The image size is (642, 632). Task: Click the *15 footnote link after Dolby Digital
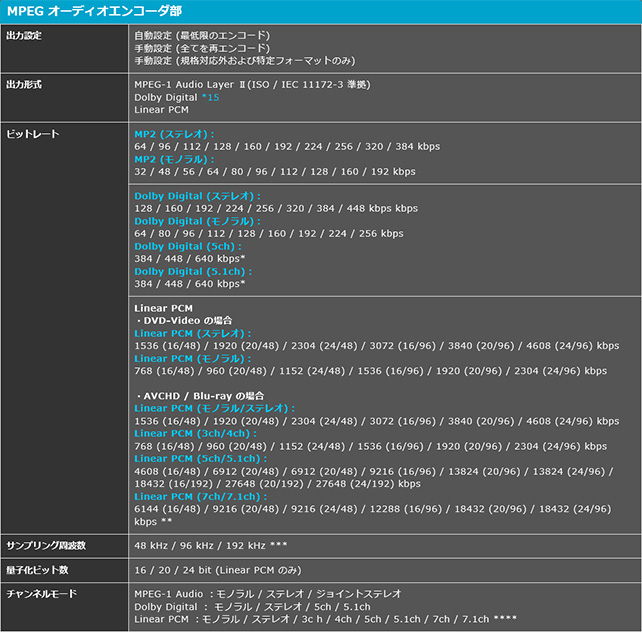tap(209, 97)
